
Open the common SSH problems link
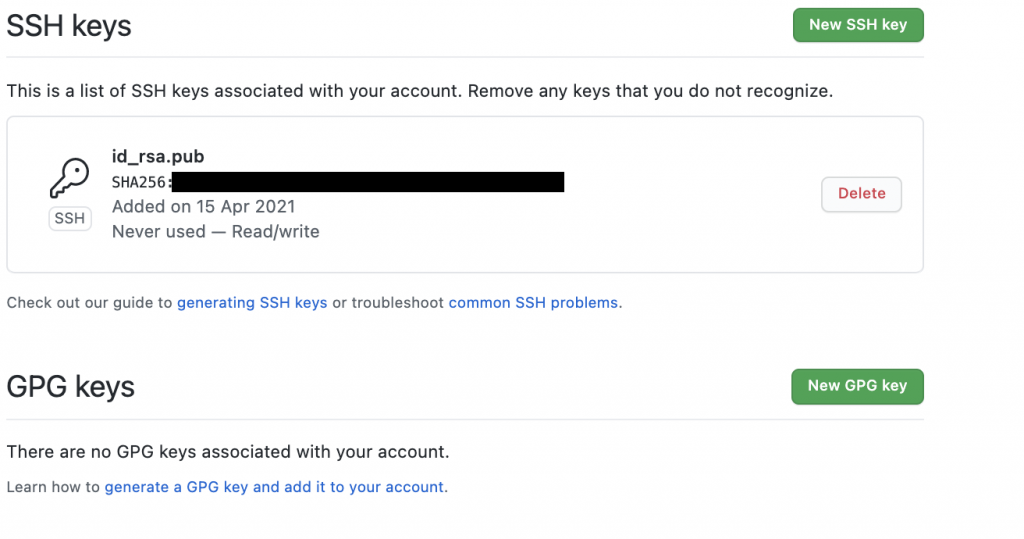(533, 302)
